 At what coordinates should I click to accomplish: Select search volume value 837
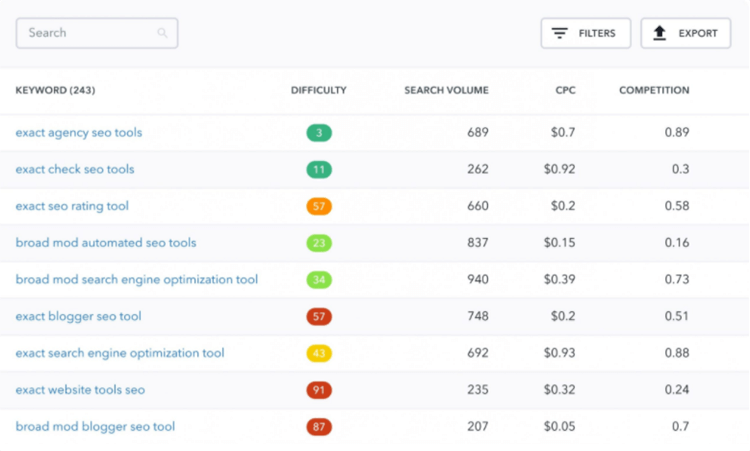click(478, 243)
